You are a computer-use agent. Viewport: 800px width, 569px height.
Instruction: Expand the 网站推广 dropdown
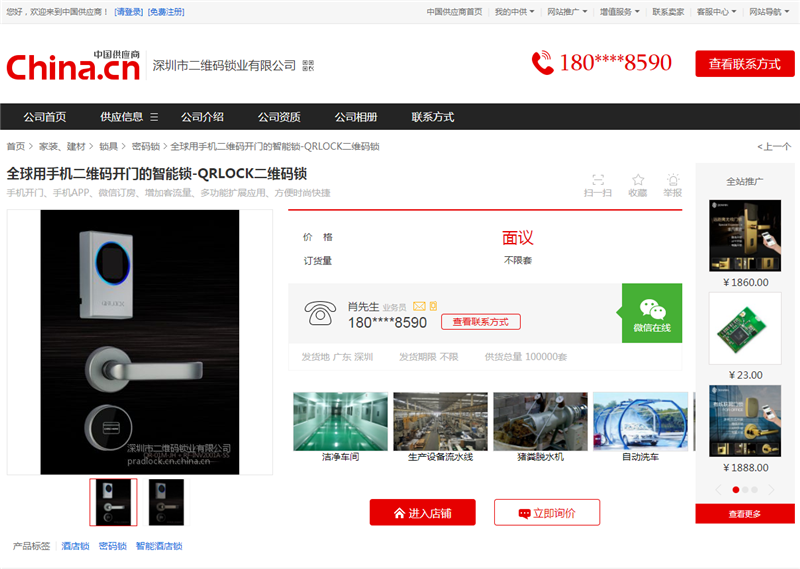pos(567,12)
